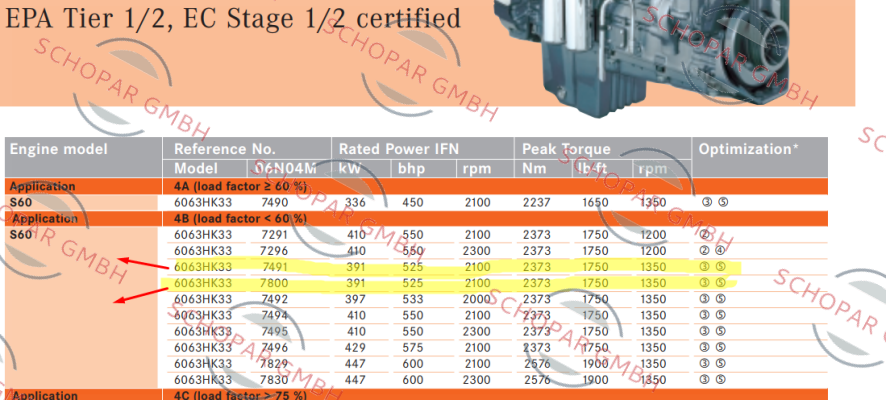Click the "Reference No." column header
This screenshot has width=886, height=400.
click(225, 149)
